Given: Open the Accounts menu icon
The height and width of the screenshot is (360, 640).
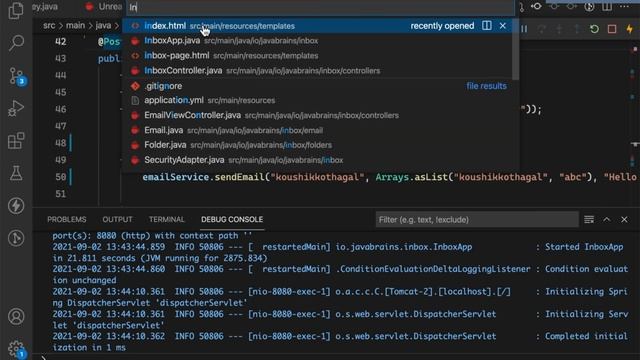Looking at the screenshot, I should [x=16, y=317].
